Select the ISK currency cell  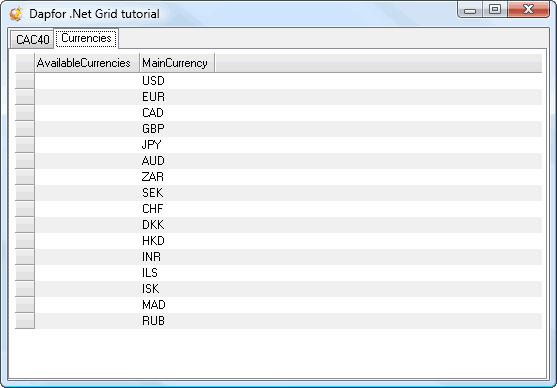(x=177, y=289)
